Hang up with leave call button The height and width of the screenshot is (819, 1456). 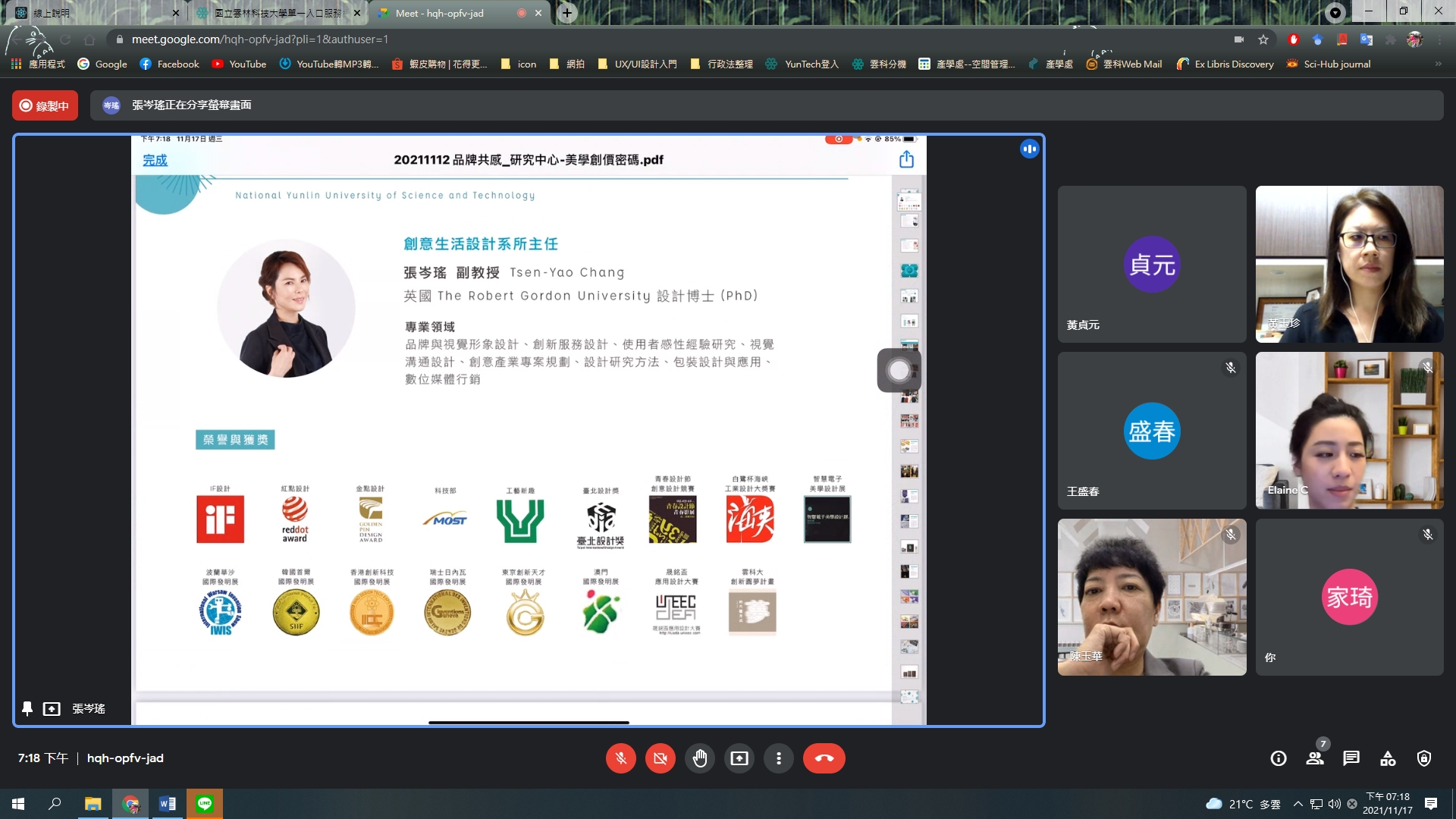click(824, 758)
